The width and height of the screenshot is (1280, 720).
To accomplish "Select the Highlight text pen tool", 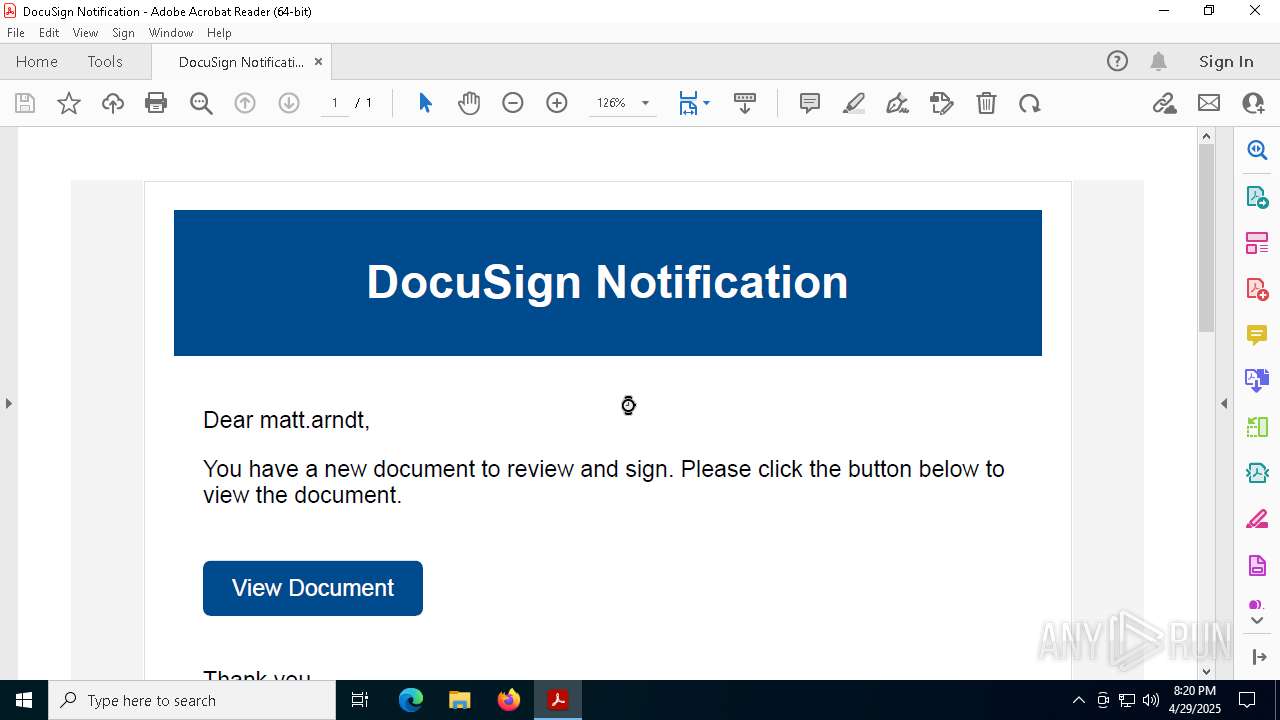I will click(854, 103).
